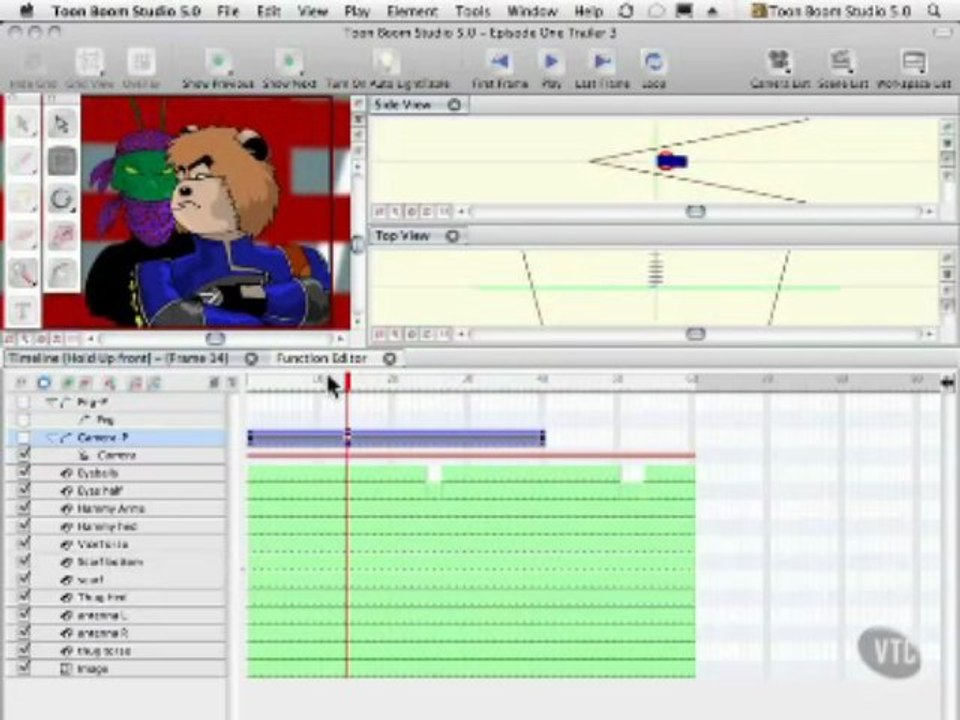960x720 pixels.
Task: Toggle Loop playback
Action: pyautogui.click(x=653, y=62)
